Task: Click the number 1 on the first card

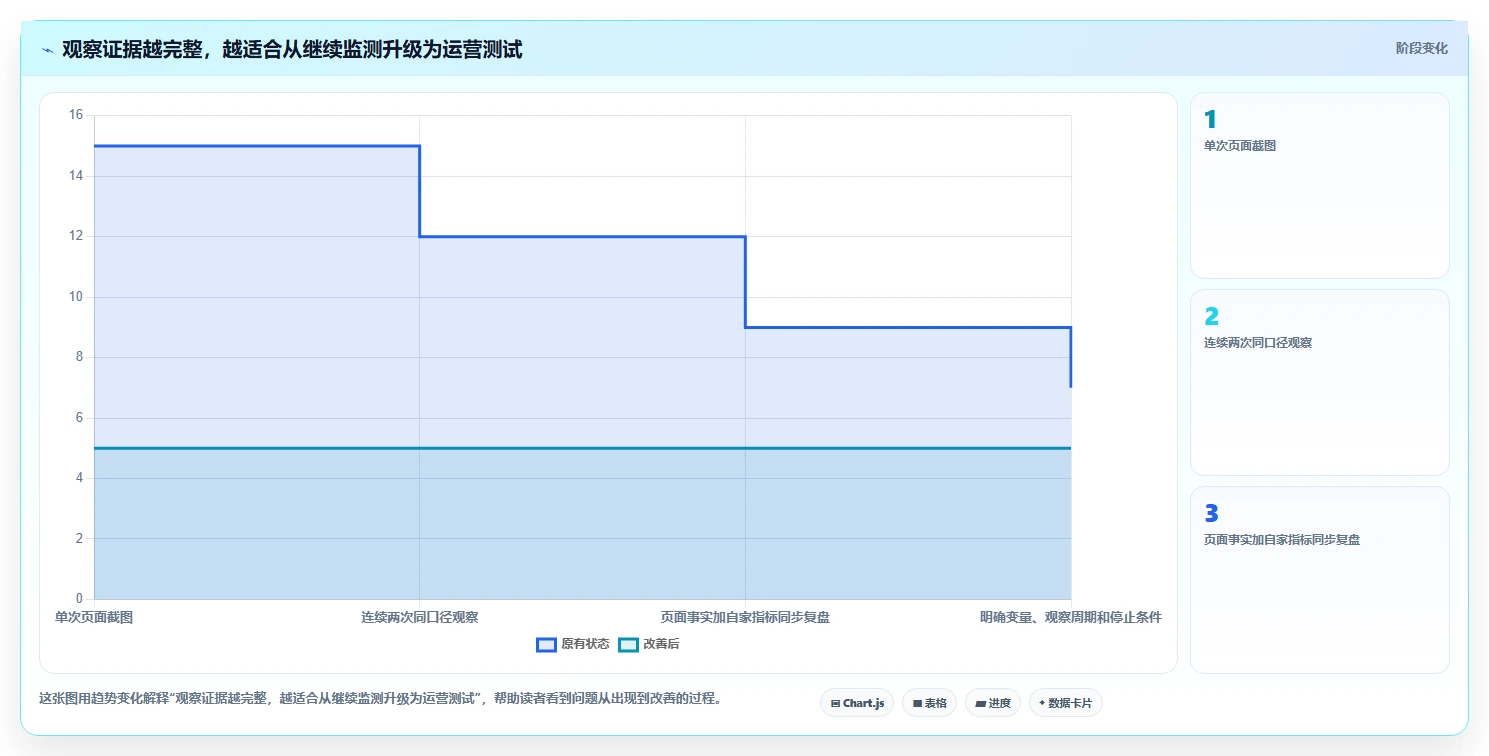Action: coord(1210,120)
